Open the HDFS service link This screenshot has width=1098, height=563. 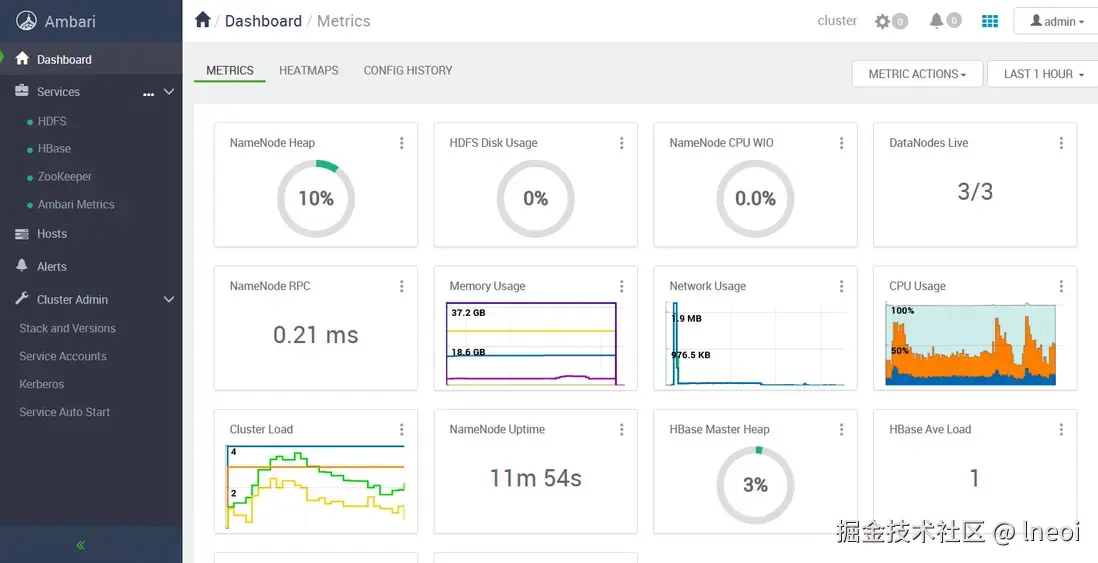(x=52, y=121)
